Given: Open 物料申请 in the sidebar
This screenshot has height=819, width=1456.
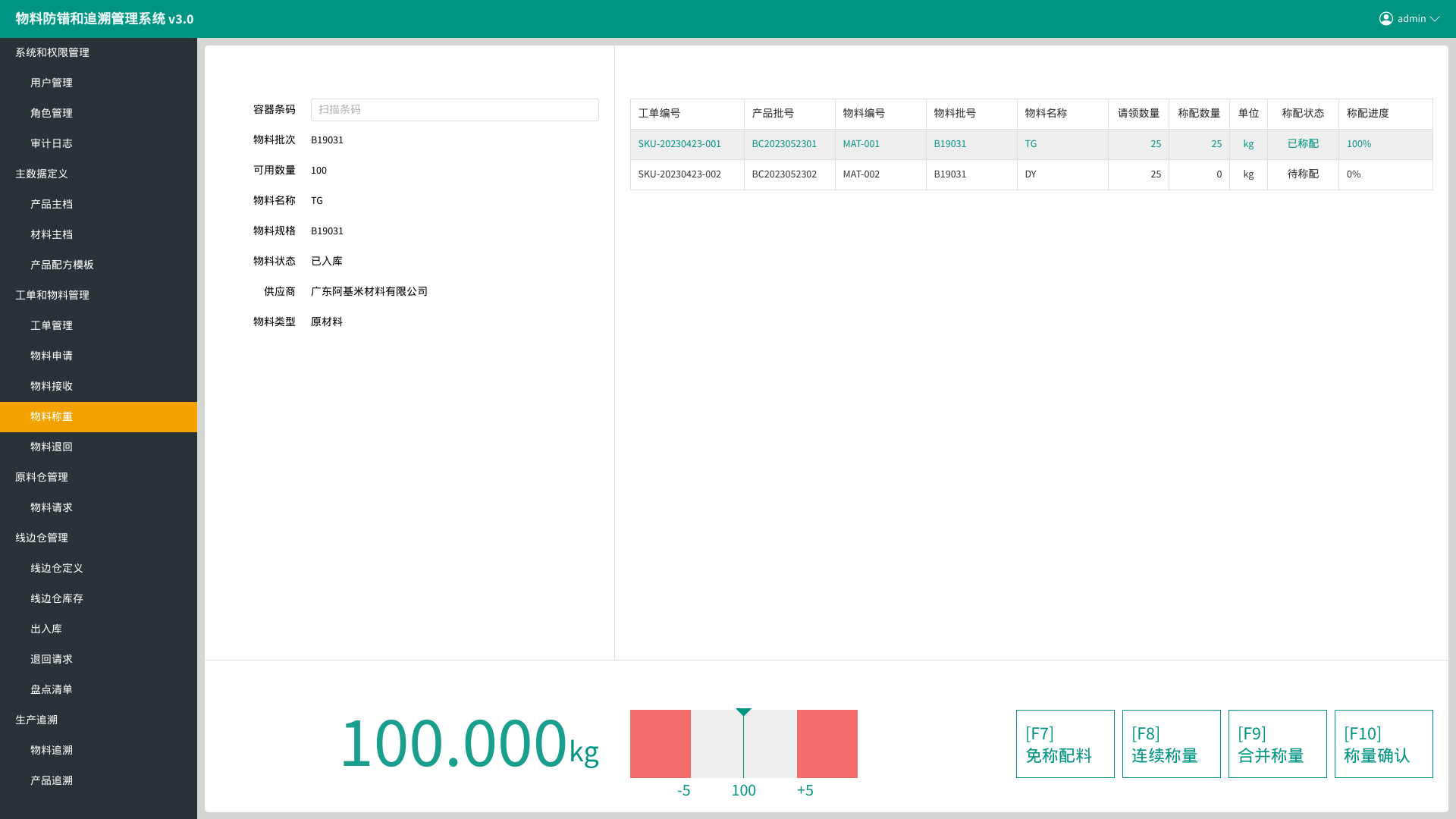Looking at the screenshot, I should point(99,356).
